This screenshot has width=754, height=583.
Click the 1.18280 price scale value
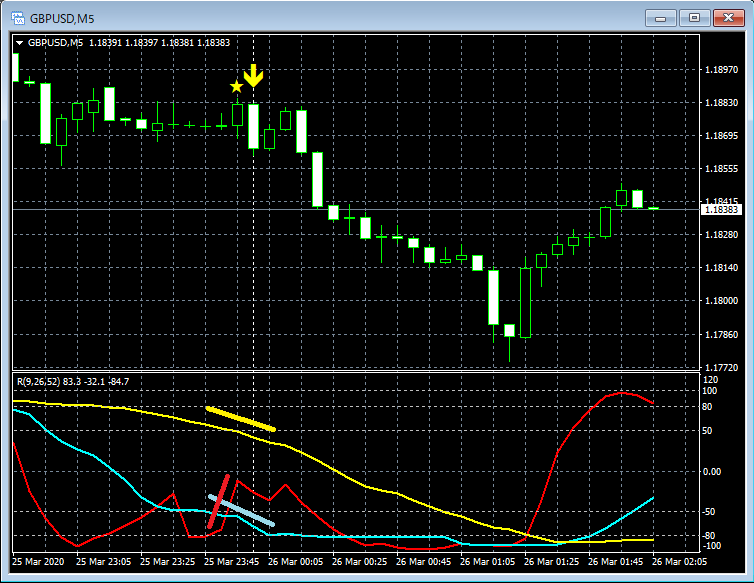pyautogui.click(x=721, y=235)
